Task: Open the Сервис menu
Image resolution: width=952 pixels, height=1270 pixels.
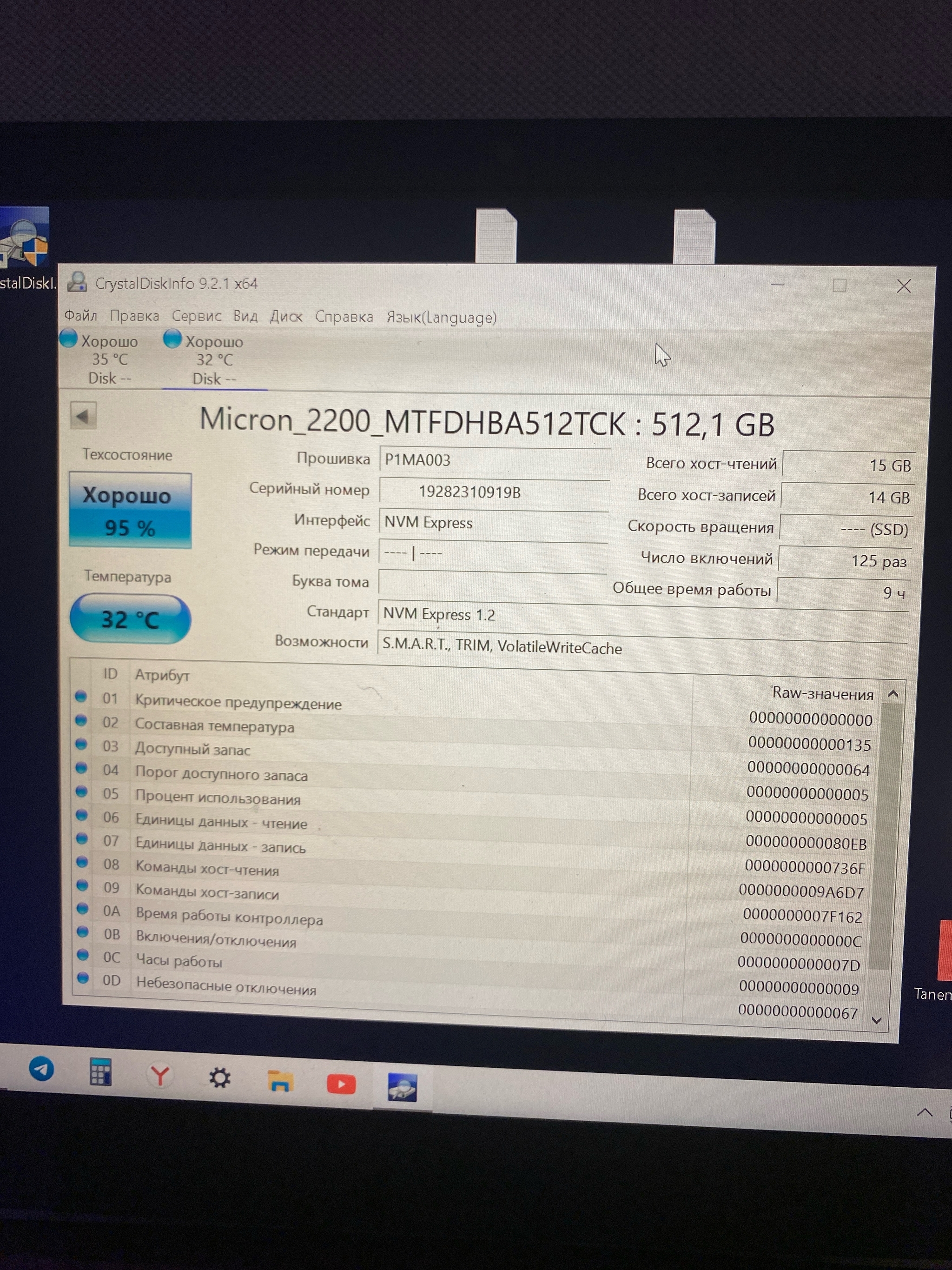Action: coord(196,316)
